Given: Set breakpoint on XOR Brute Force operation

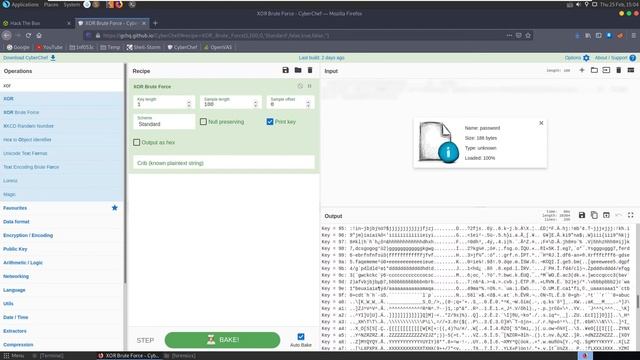Looking at the screenshot, I should coord(309,86).
